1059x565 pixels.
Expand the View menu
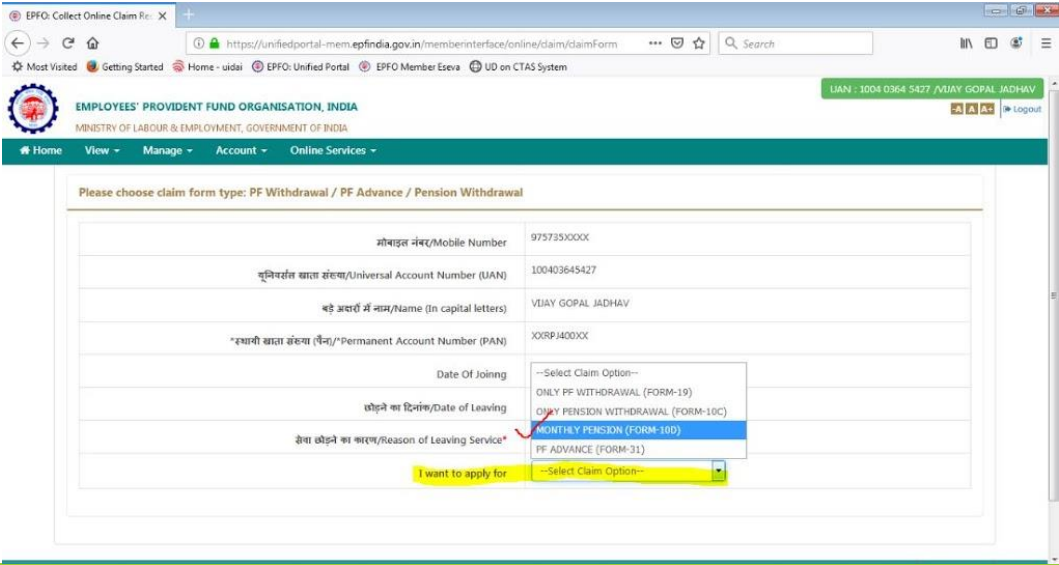(x=102, y=151)
